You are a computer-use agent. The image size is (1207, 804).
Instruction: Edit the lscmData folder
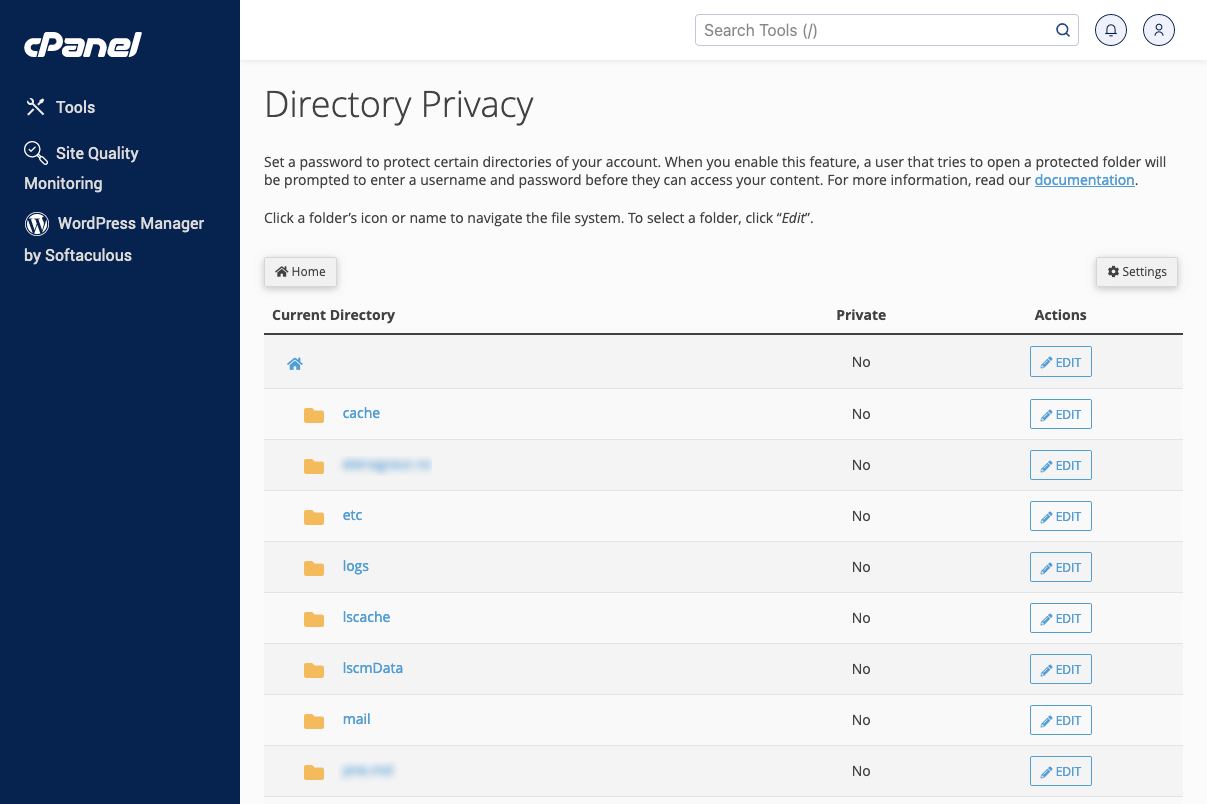pos(1061,669)
